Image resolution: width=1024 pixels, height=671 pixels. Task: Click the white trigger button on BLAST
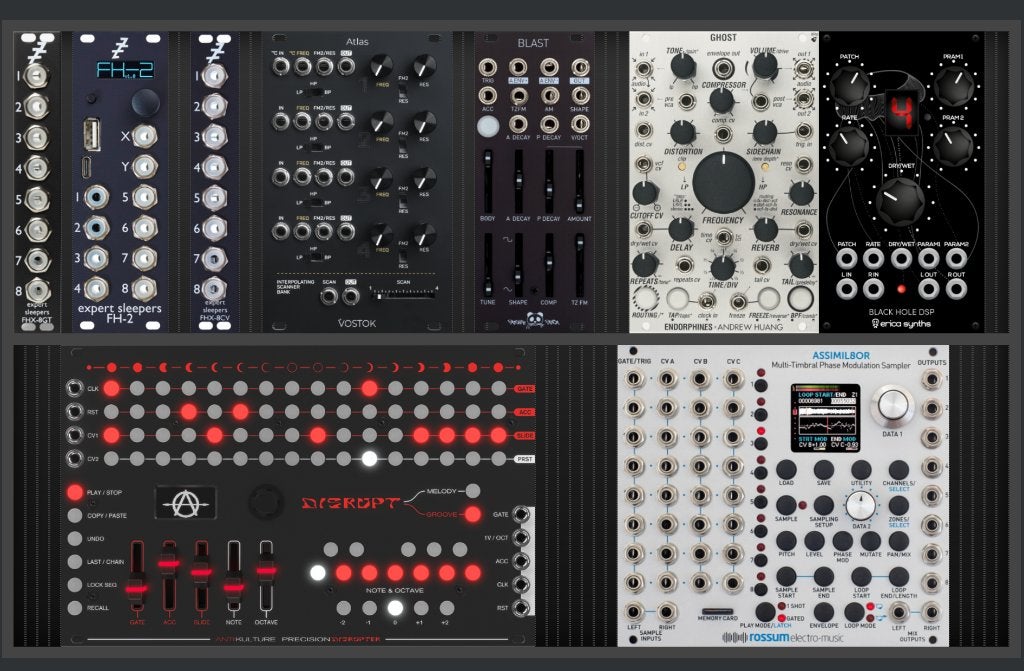[x=487, y=126]
